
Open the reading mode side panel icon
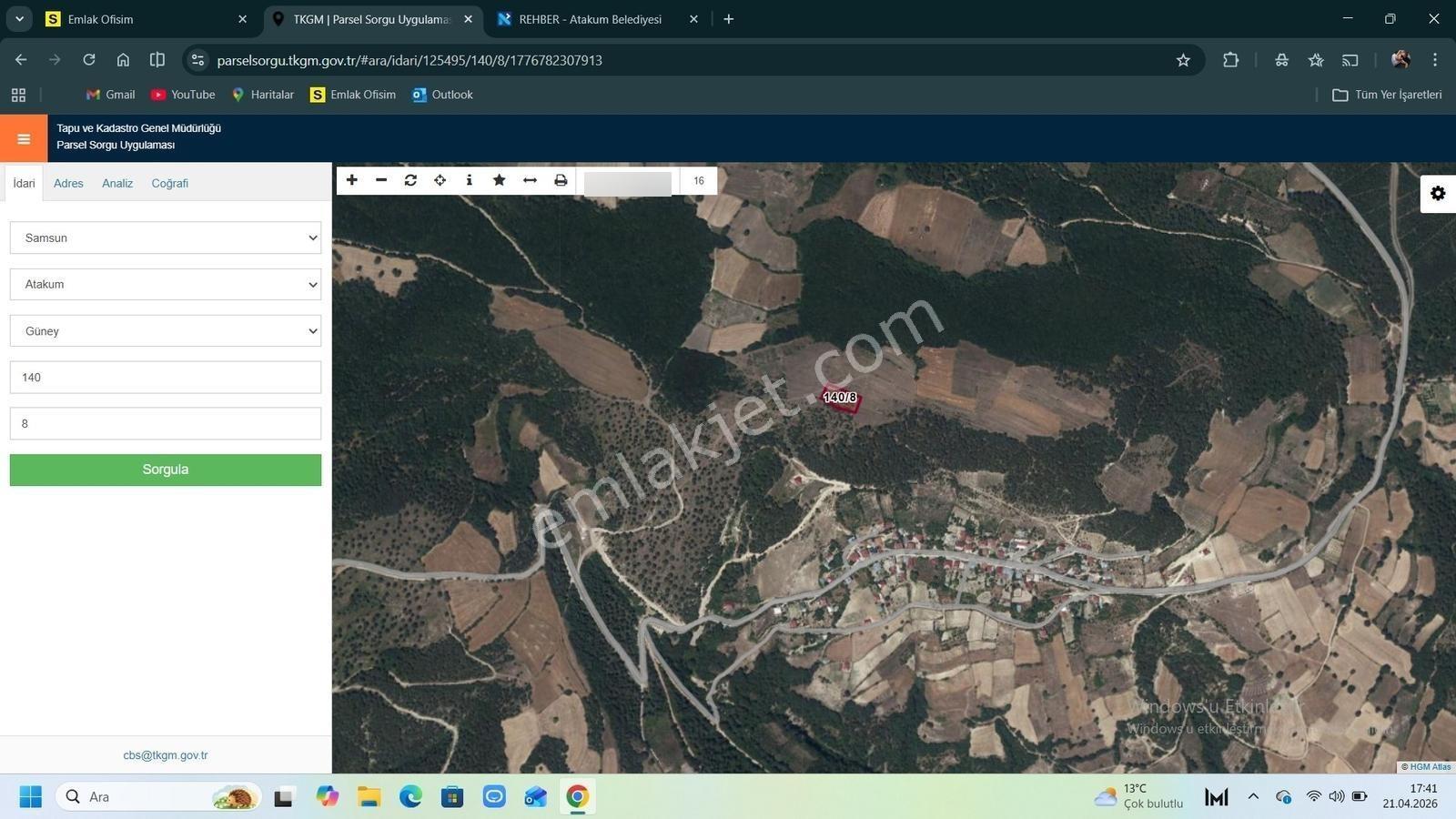pos(157,60)
